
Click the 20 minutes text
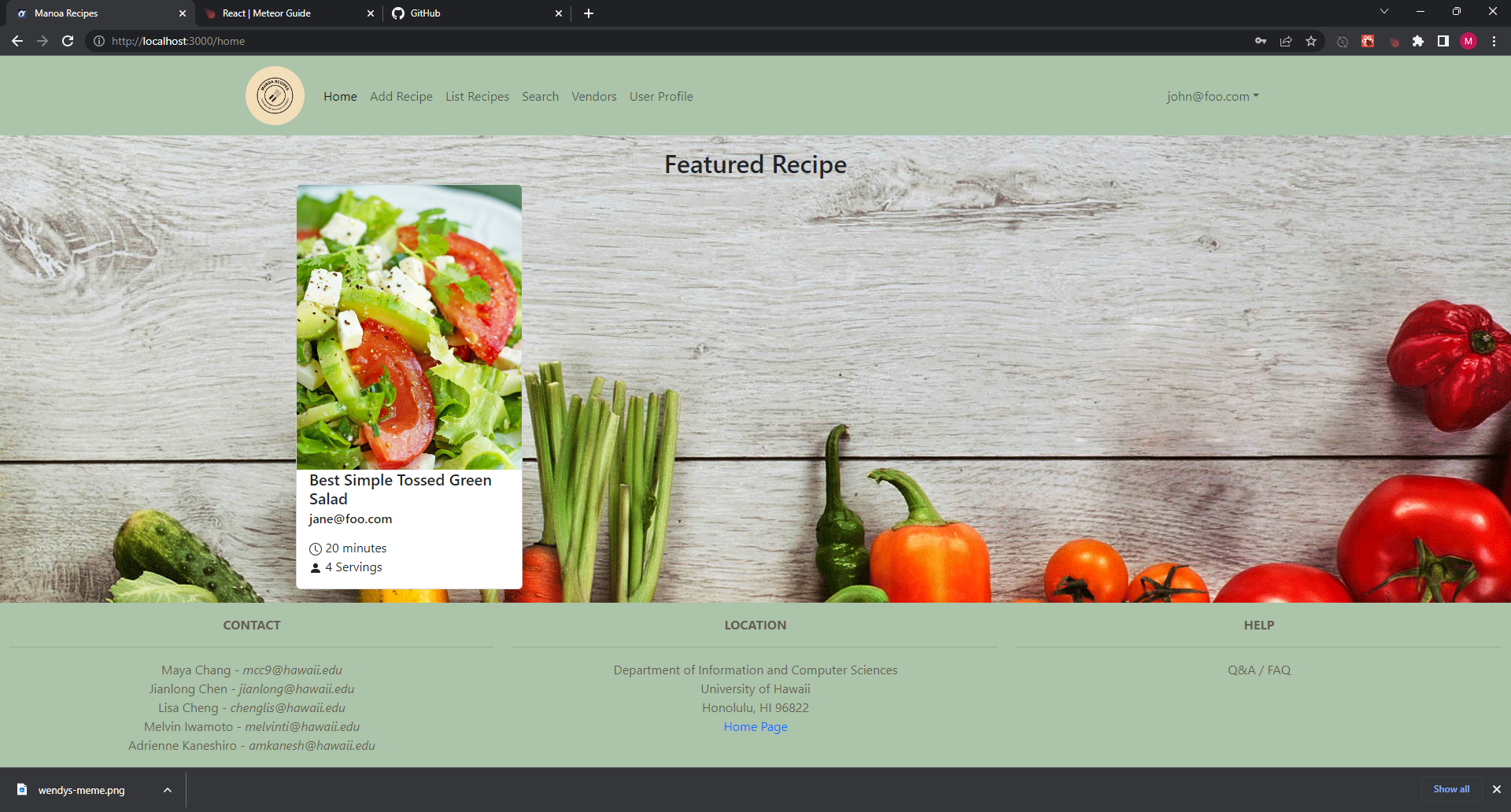[x=356, y=548]
